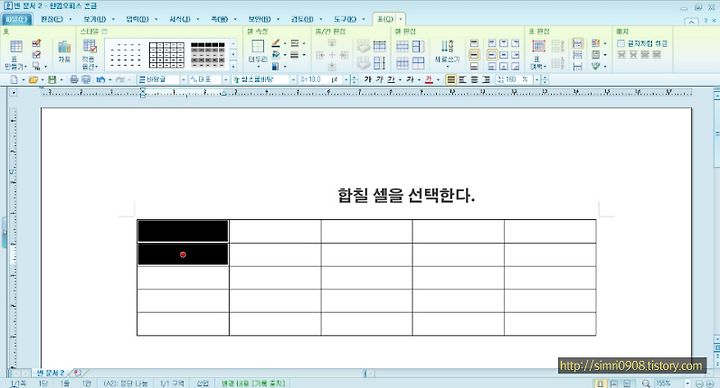Screen dimensions: 720x388
Task: Click the font size field showing 10.0
Action: [322, 79]
